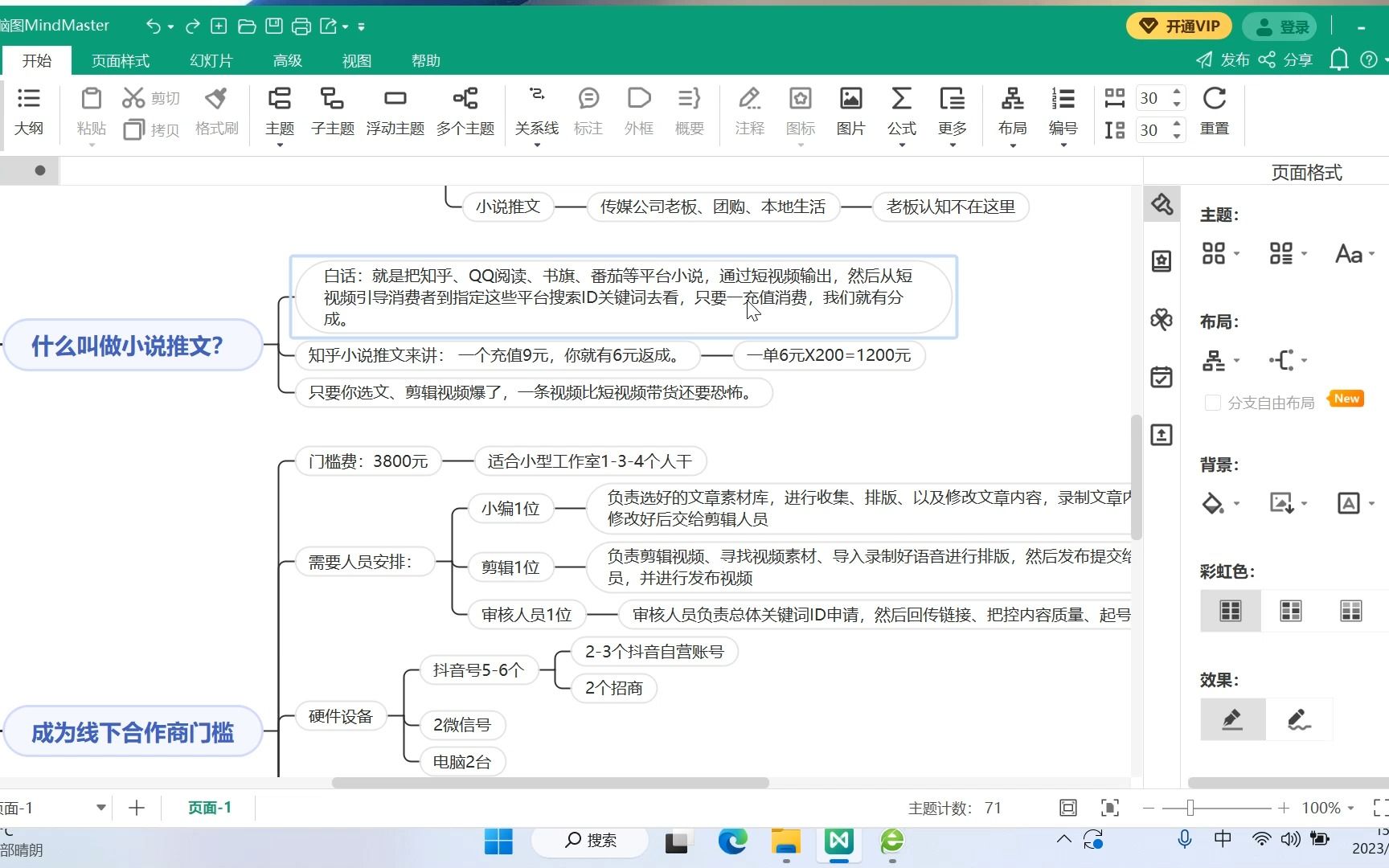This screenshot has width=1389, height=868.
Task: Open the Aa theme font dropdown
Action: point(1355,254)
